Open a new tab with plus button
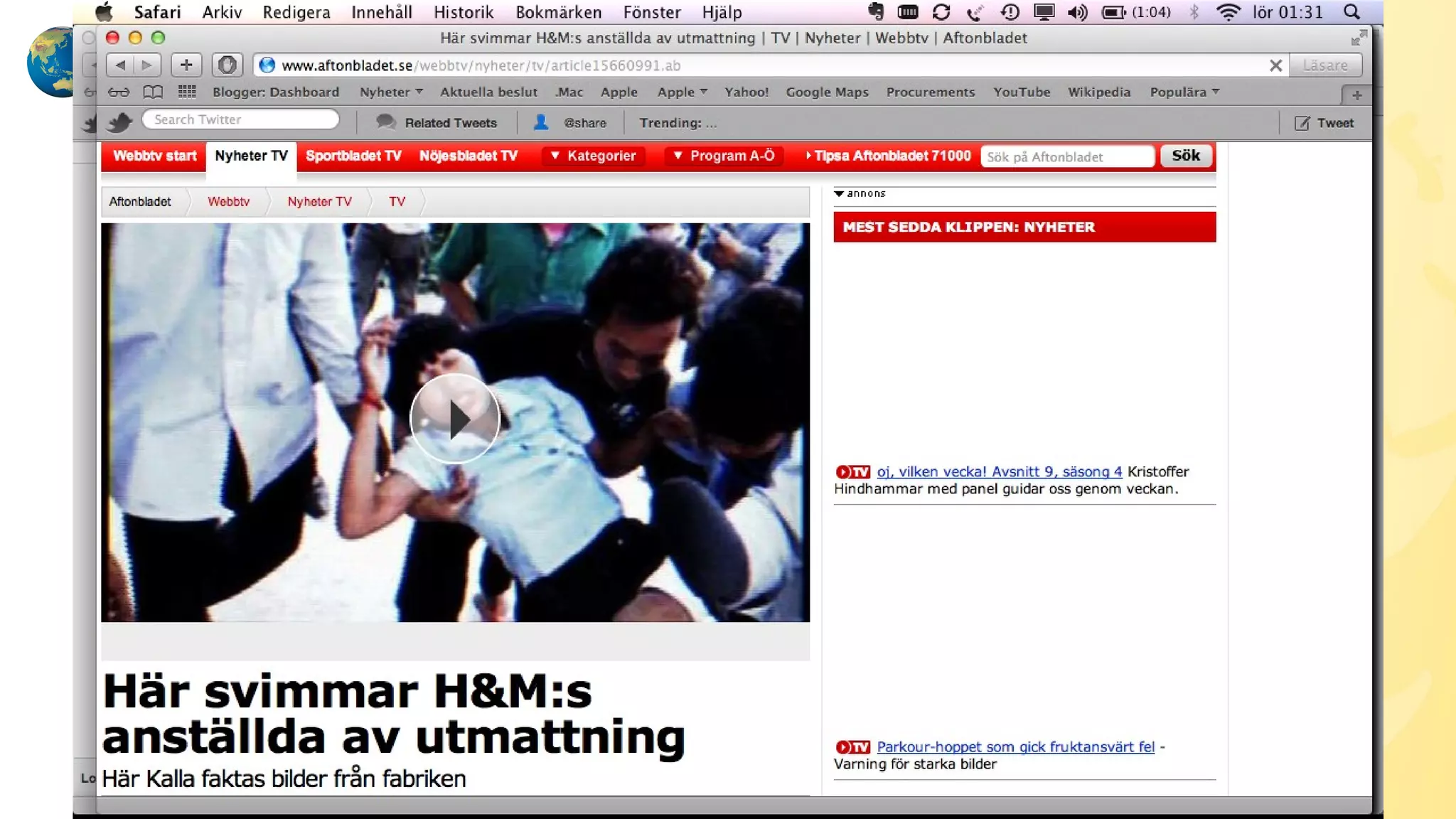The height and width of the screenshot is (819, 1456). coord(1356,95)
